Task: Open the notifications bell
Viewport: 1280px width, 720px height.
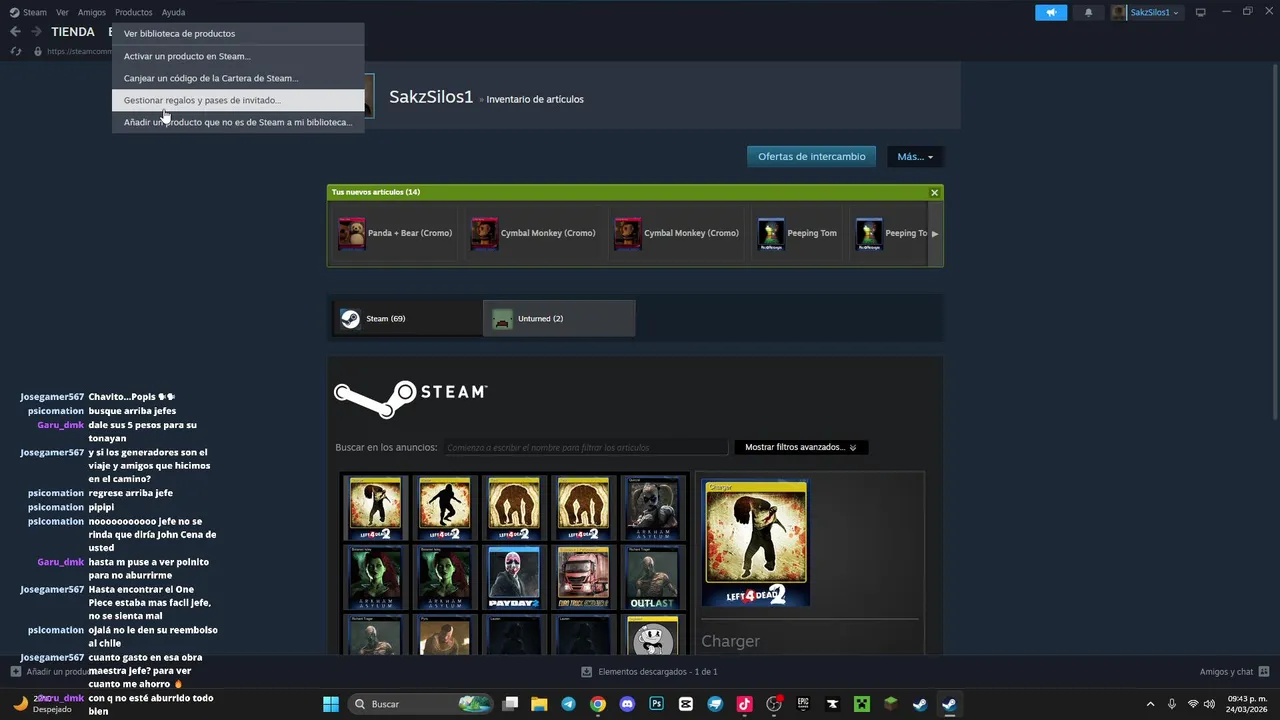Action: tap(1088, 12)
